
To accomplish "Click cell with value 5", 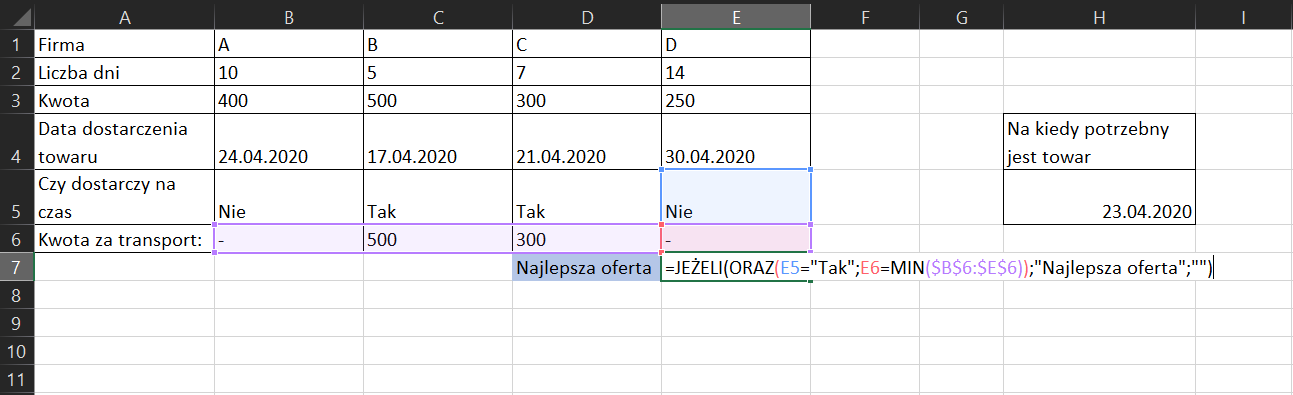I will pos(438,72).
